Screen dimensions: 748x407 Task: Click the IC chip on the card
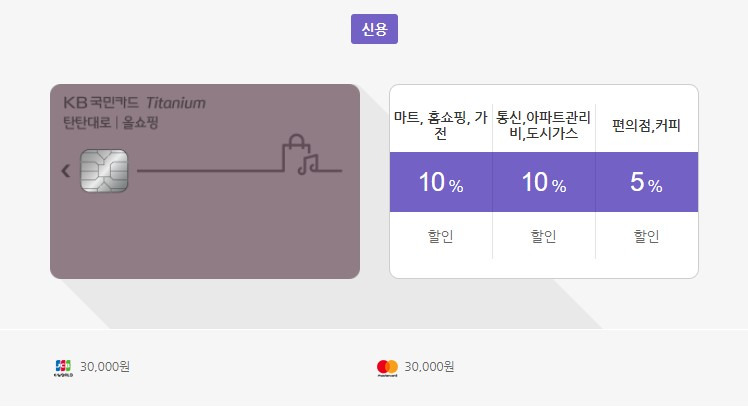click(104, 171)
